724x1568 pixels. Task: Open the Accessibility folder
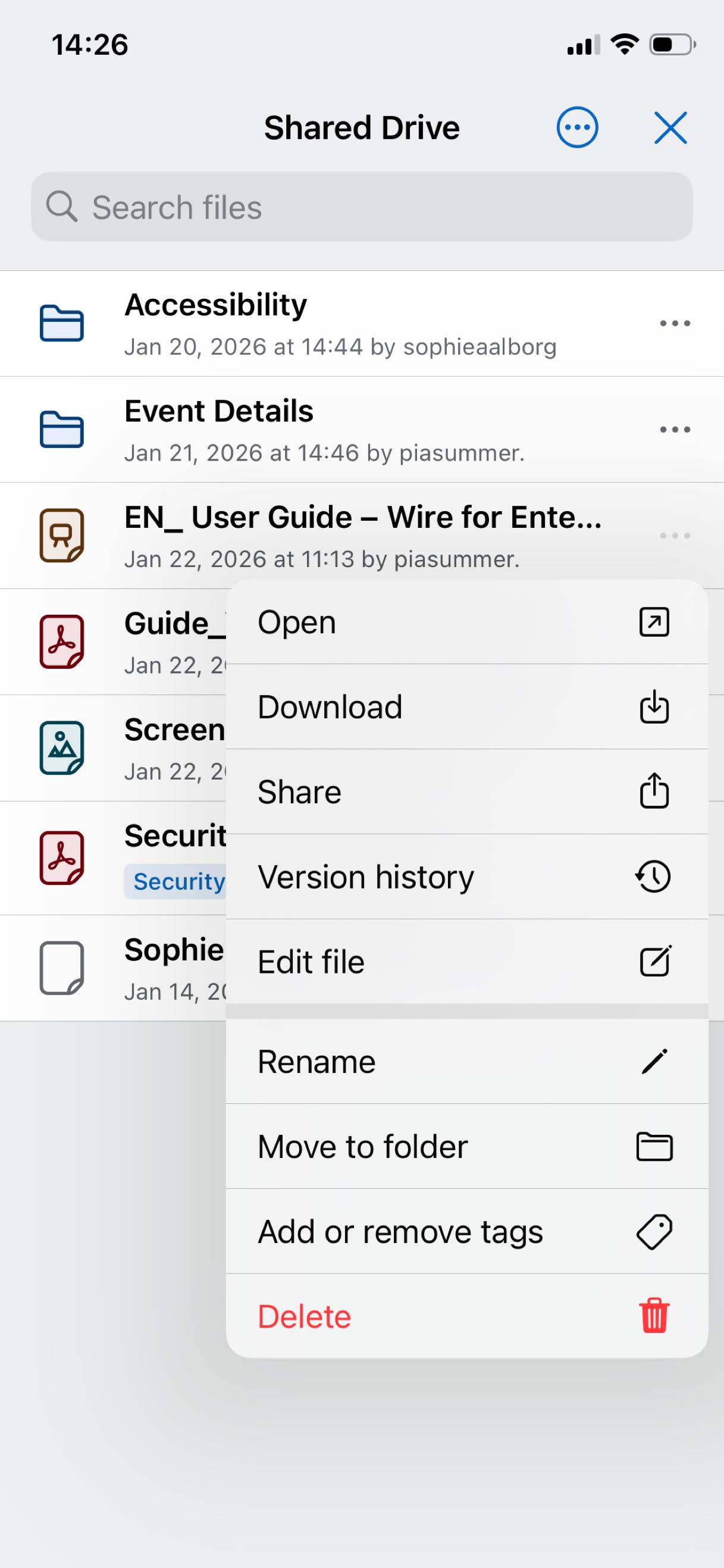point(362,323)
